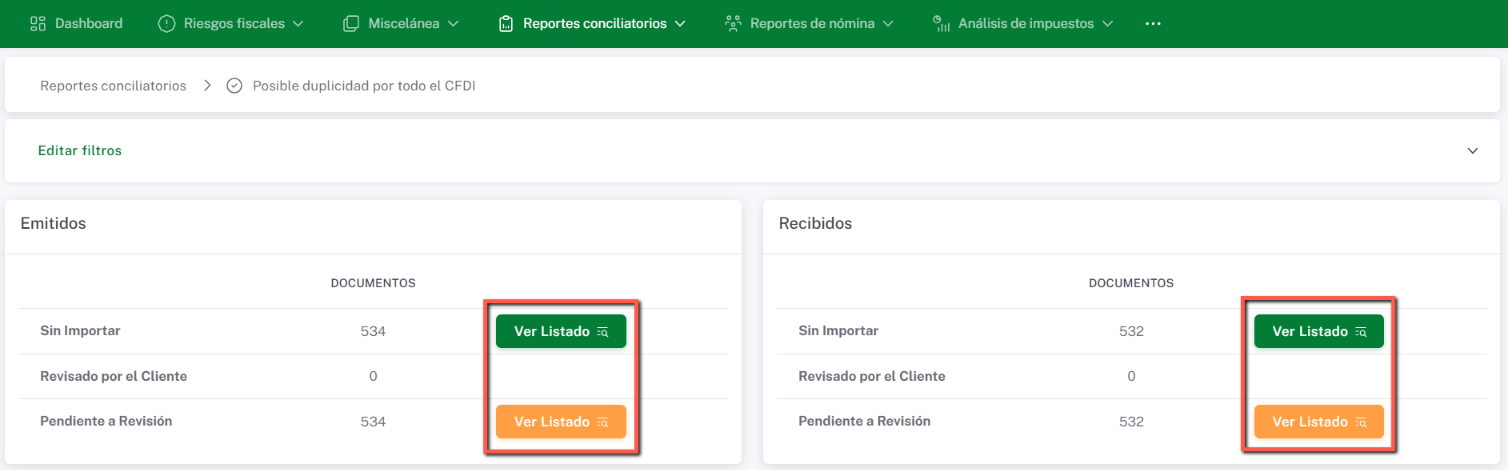Expand the Miscelánea dropdown menu
The image size is (1508, 470).
453,23
